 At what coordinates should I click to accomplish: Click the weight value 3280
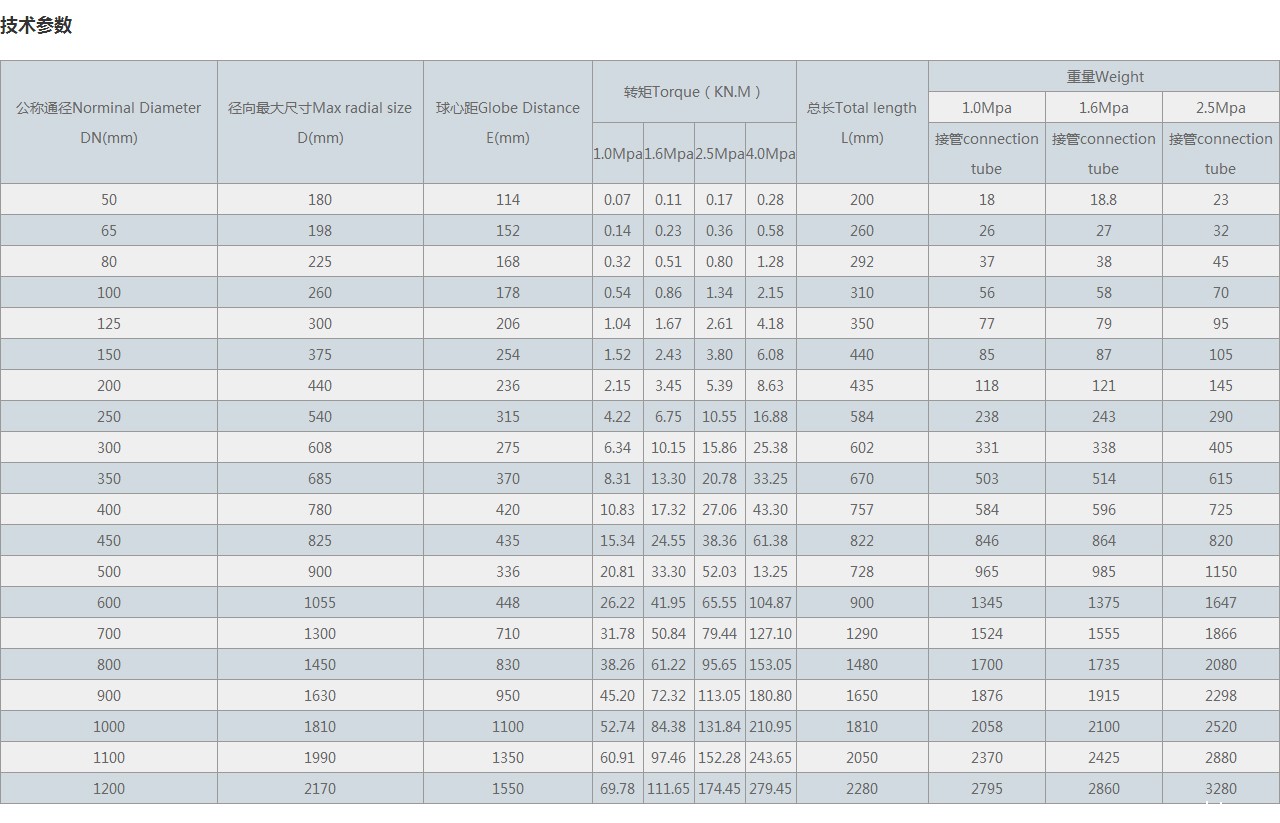(1220, 788)
